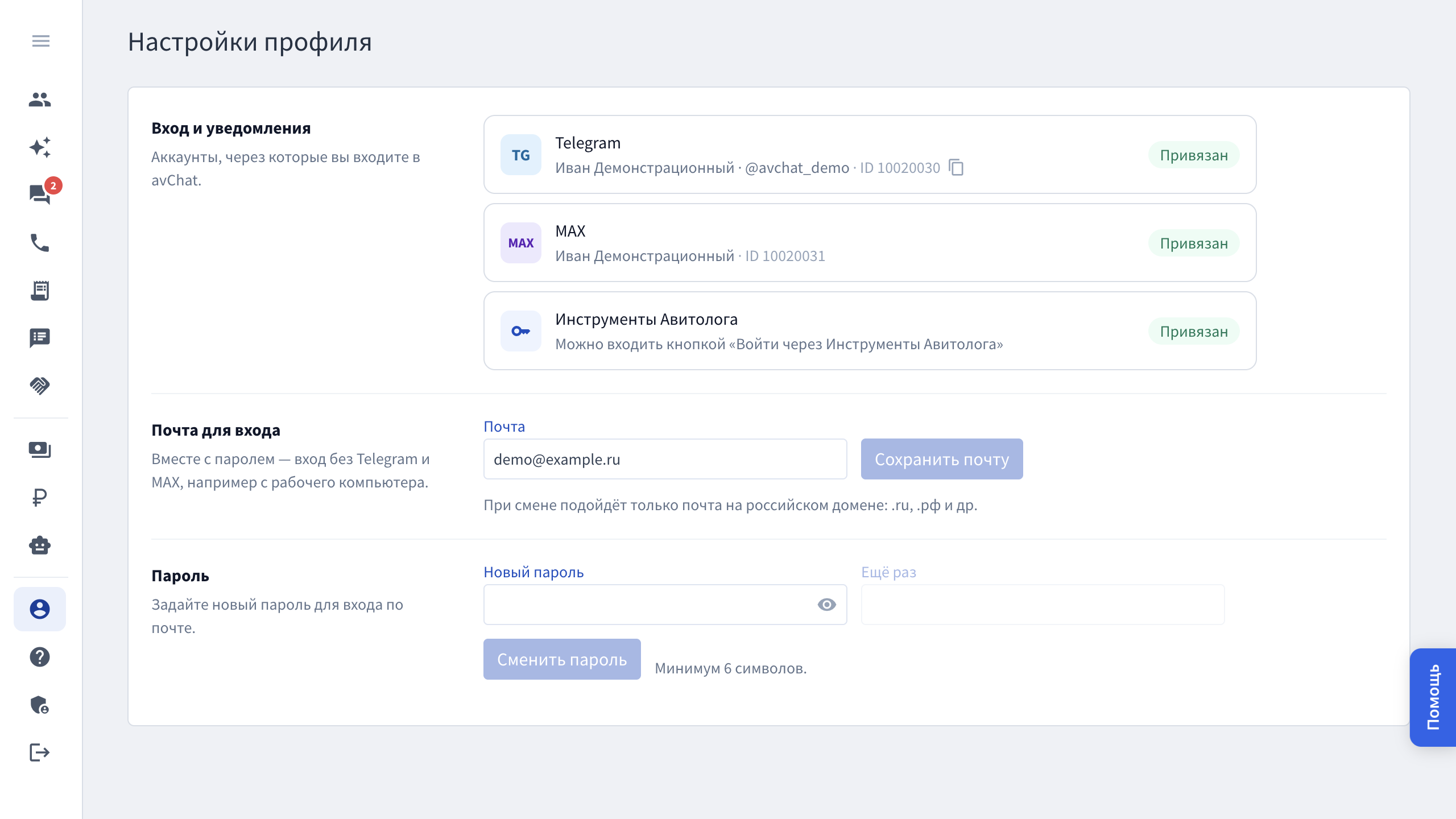Open the robot bot icon in sidebar
The height and width of the screenshot is (819, 1456).
pyautogui.click(x=40, y=545)
